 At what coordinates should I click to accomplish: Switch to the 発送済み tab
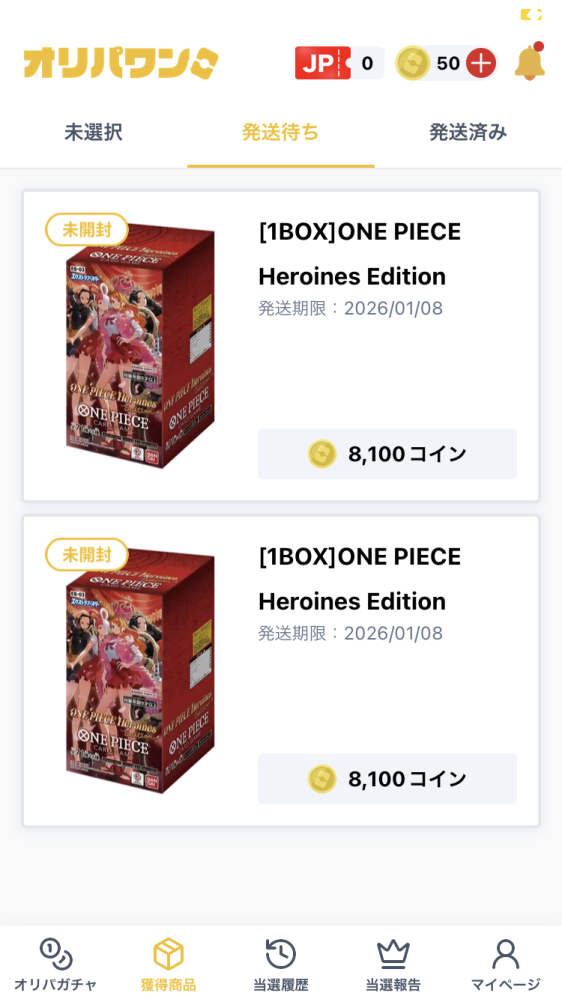click(468, 133)
